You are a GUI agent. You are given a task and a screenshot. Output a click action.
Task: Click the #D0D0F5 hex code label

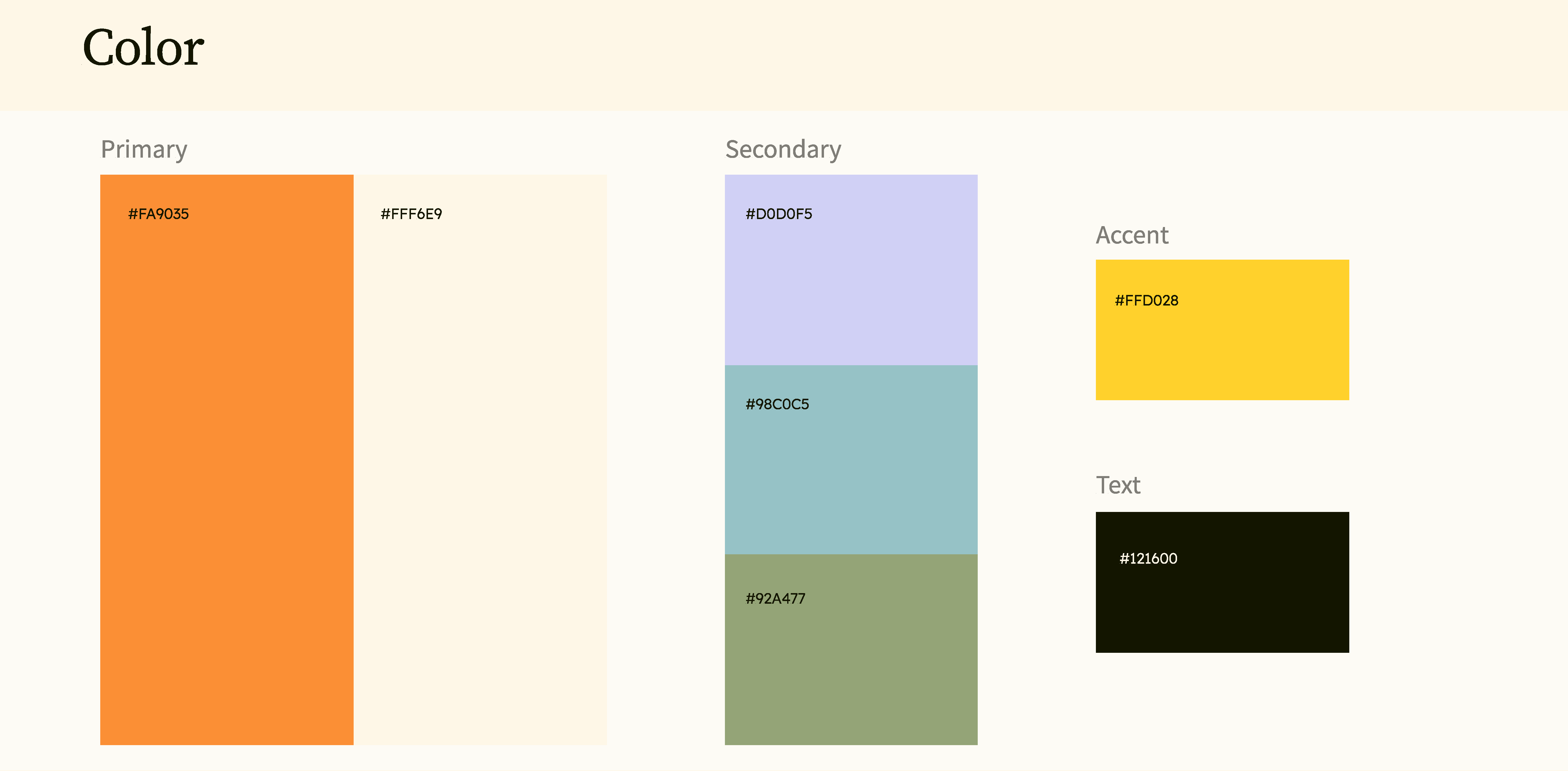[779, 214]
